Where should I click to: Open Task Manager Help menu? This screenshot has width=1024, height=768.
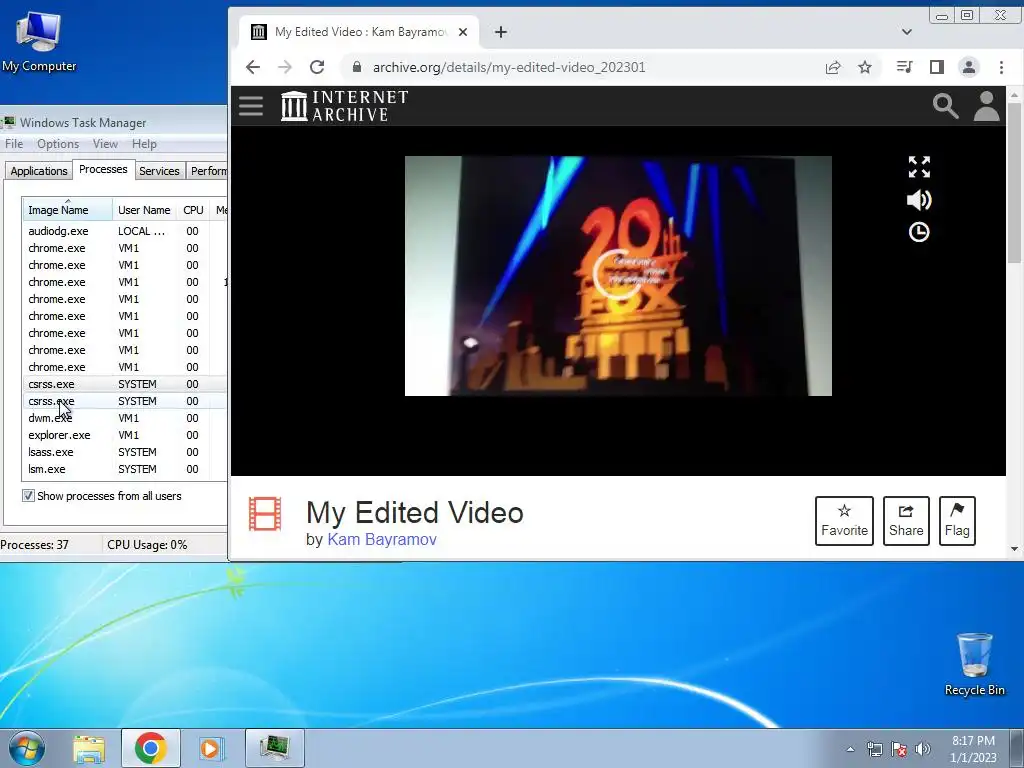point(144,144)
